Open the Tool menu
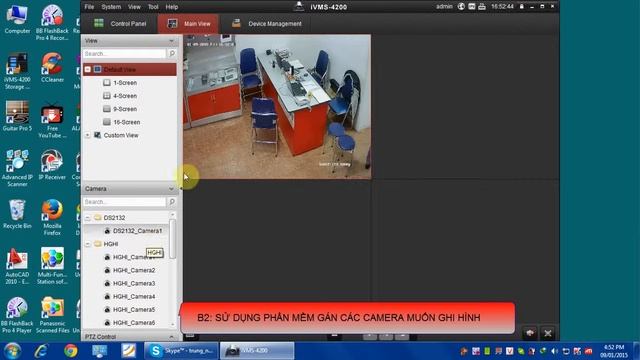Viewport: 640px width, 360px height. (x=153, y=7)
